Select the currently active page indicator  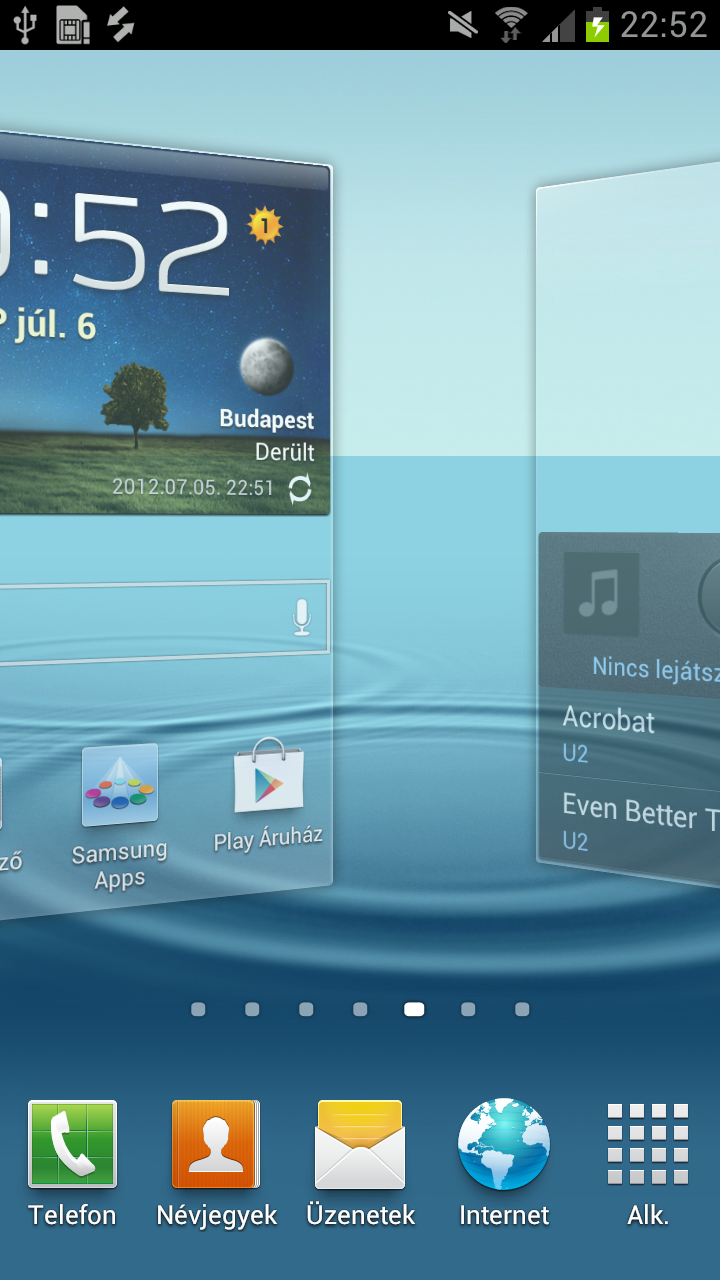click(414, 1010)
